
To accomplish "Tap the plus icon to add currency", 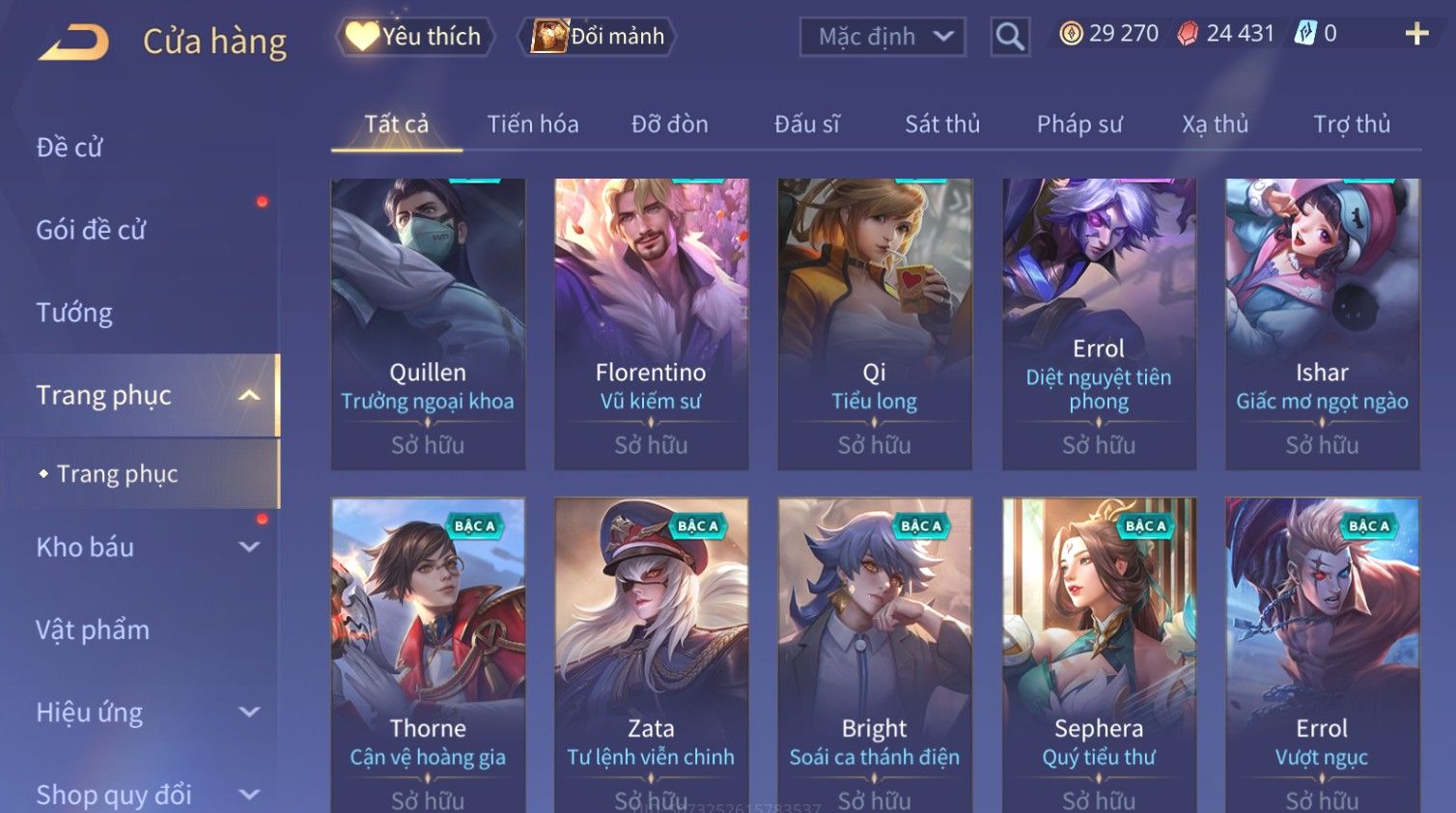I will click(x=1416, y=34).
